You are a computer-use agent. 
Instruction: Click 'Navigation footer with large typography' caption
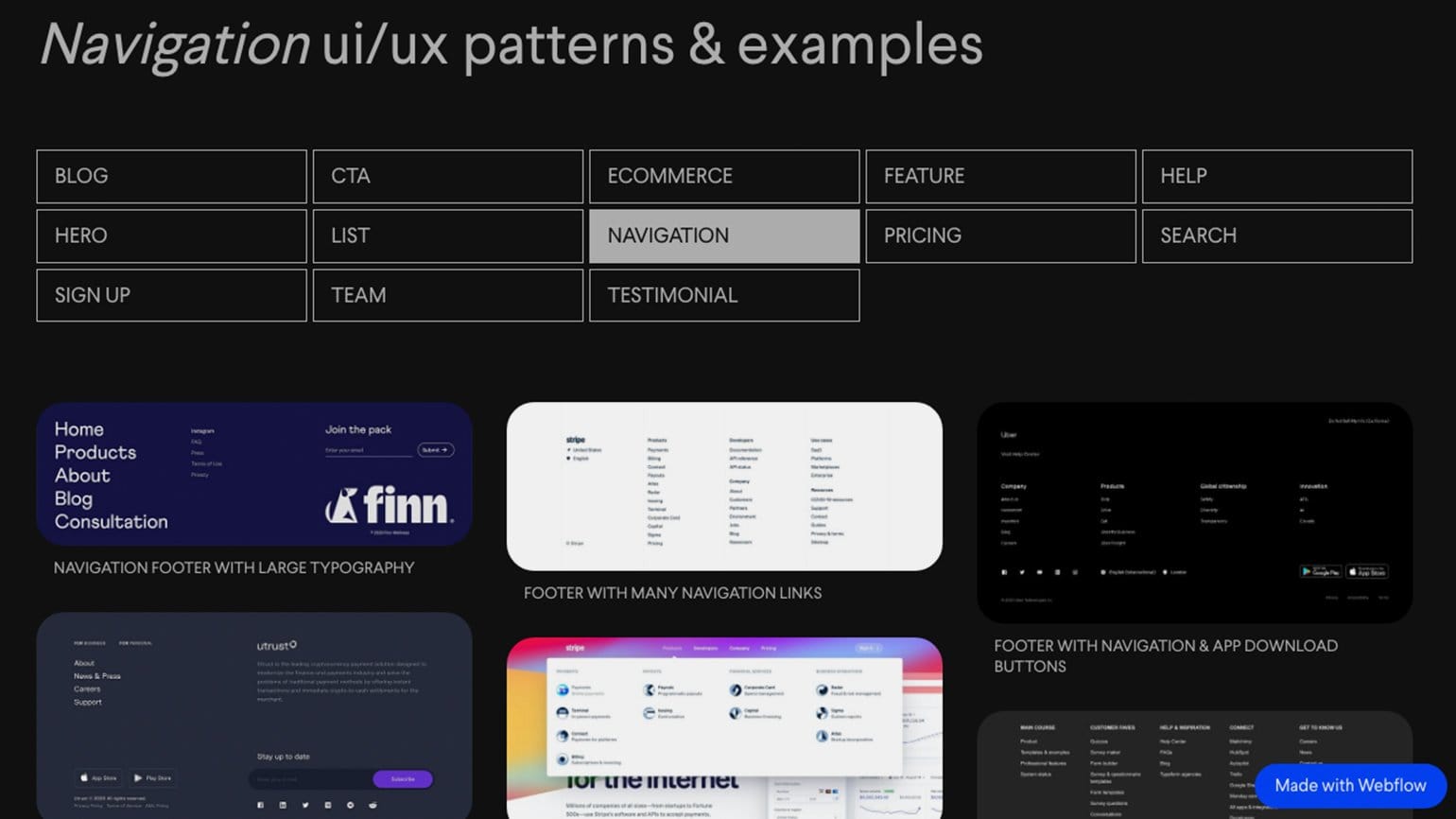[234, 567]
